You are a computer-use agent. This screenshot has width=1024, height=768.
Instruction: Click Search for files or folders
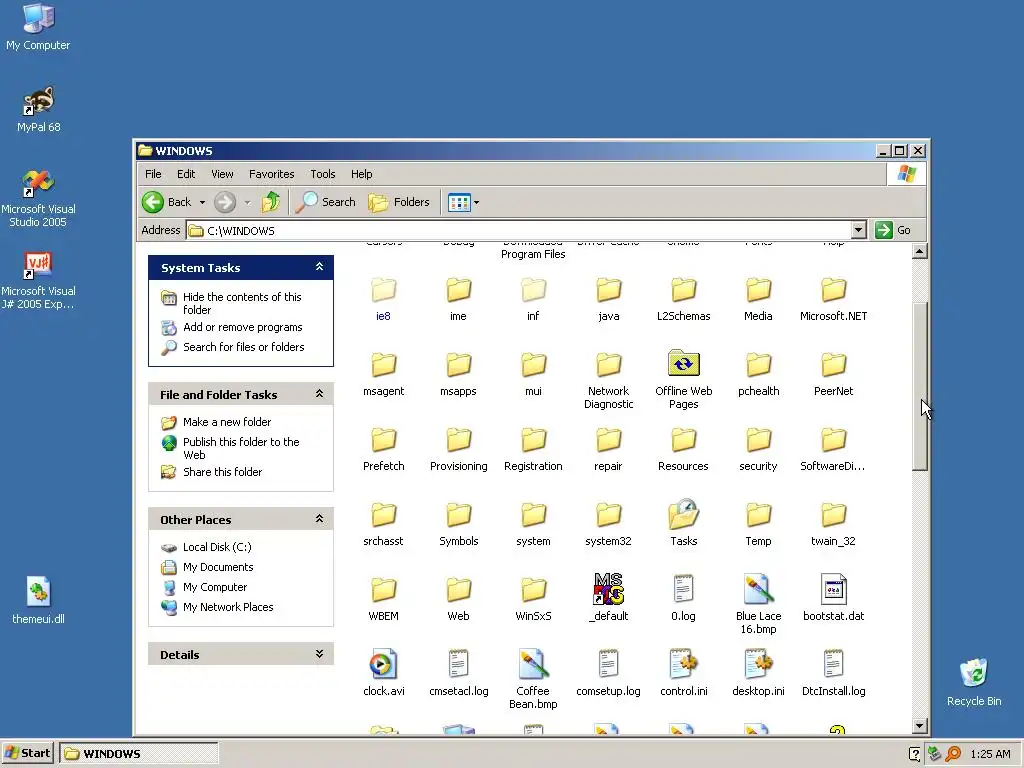pyautogui.click(x=244, y=347)
